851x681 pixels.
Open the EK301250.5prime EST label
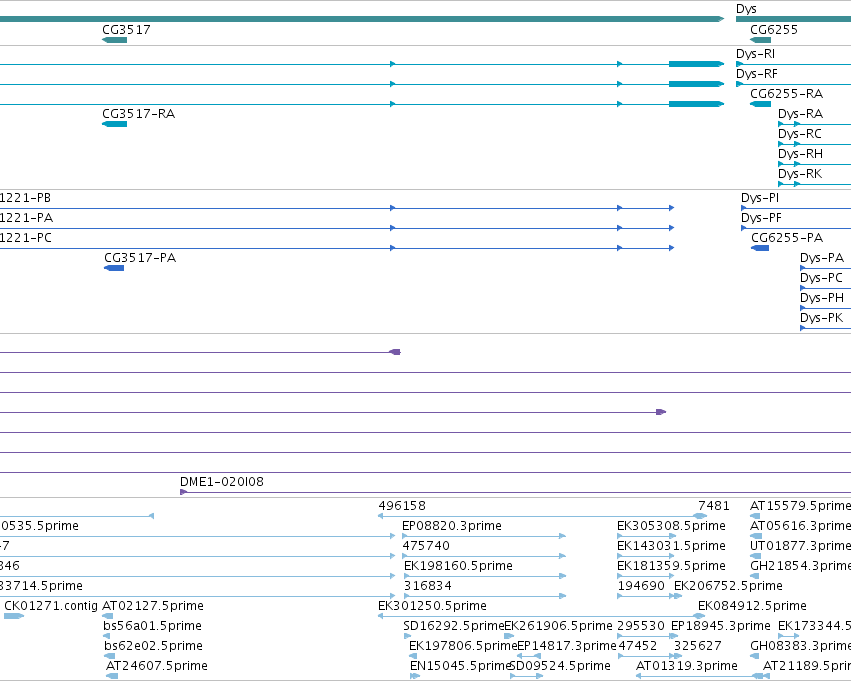[433, 607]
